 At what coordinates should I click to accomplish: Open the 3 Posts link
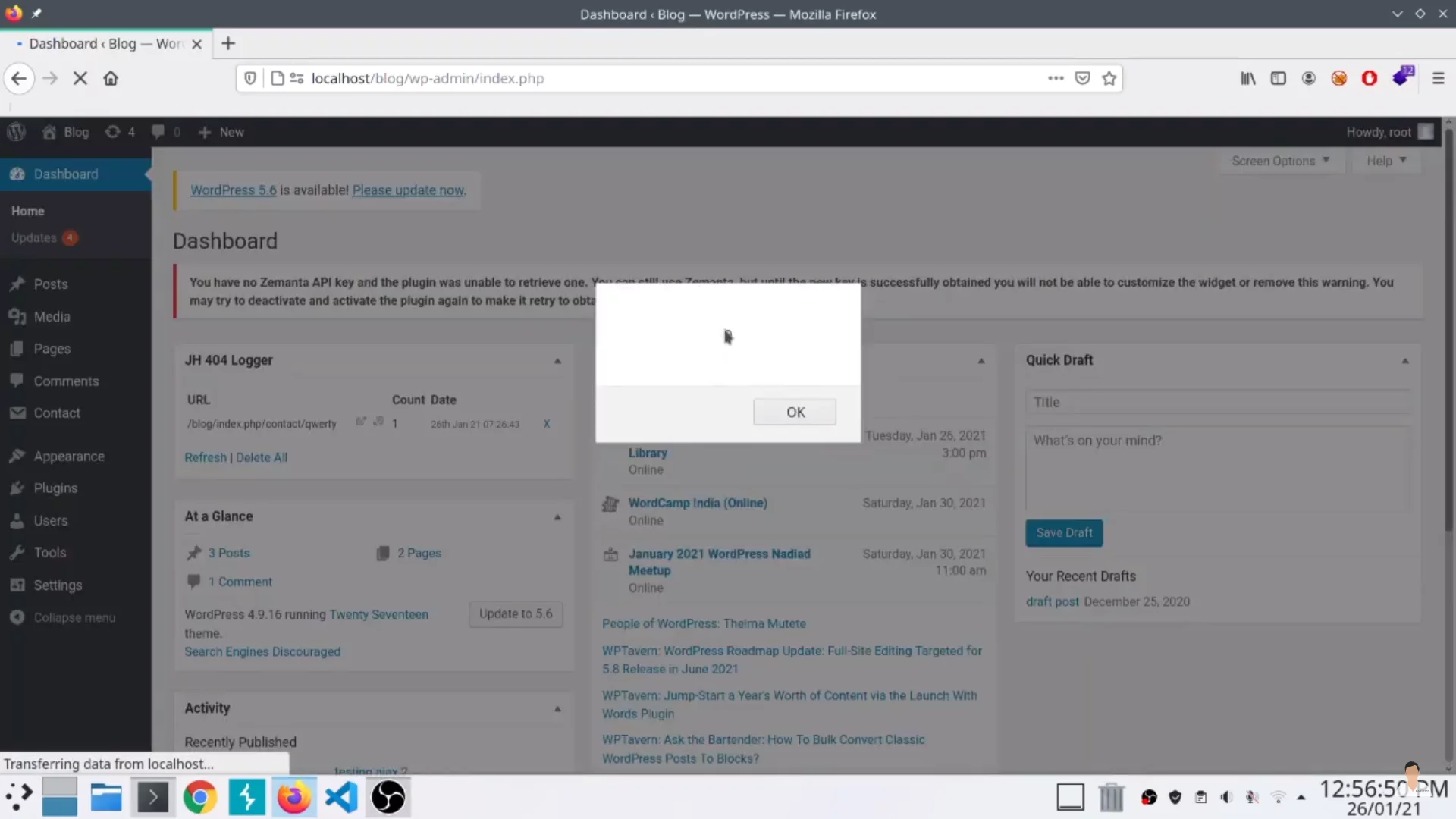tap(229, 553)
